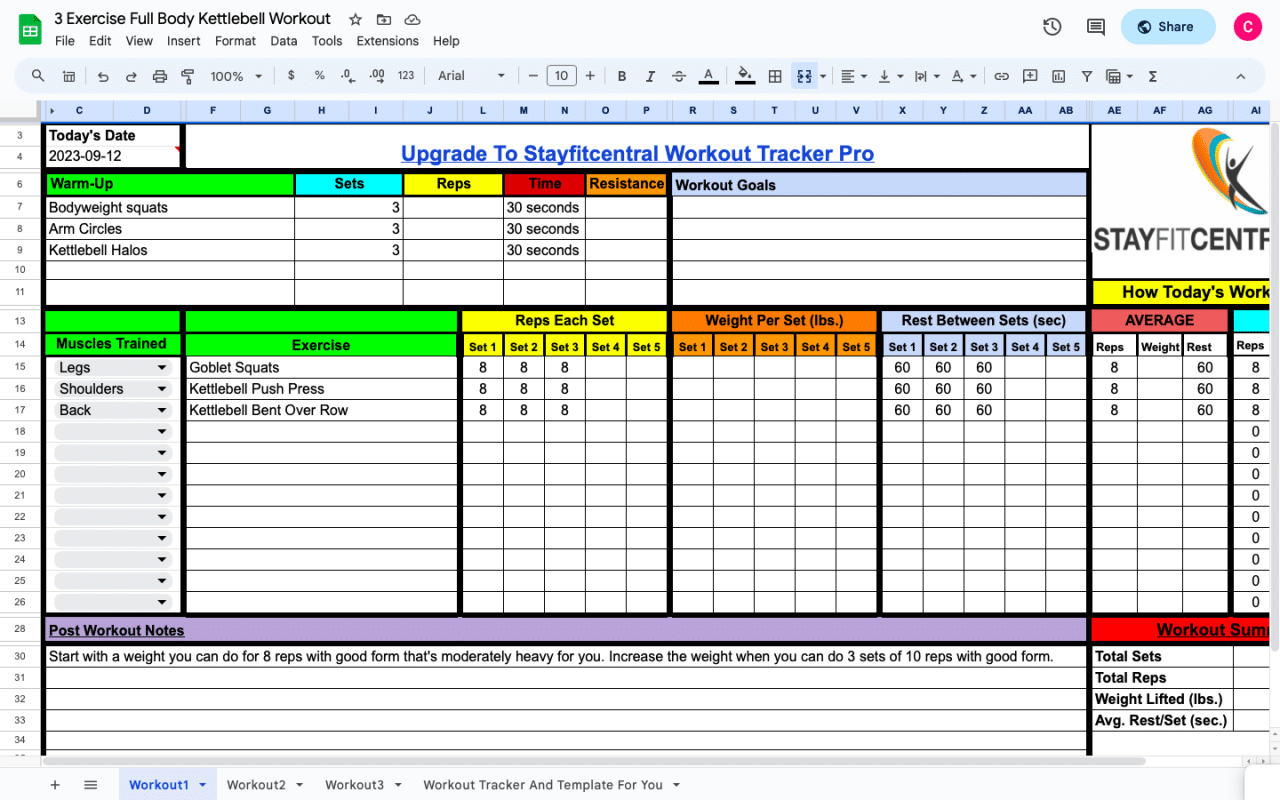
Task: Increase the font size
Action: click(x=590, y=76)
